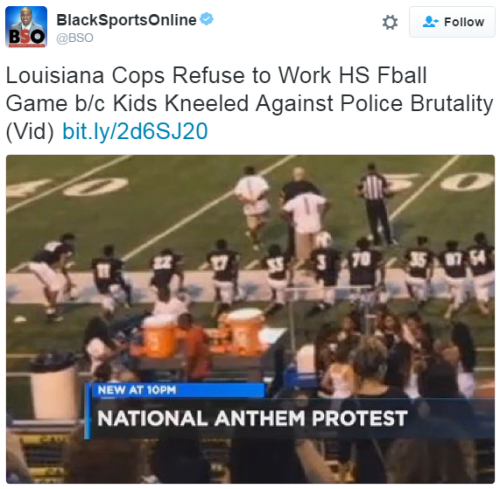Open the bit.ly/2d6SJ20 link

[x=135, y=131]
